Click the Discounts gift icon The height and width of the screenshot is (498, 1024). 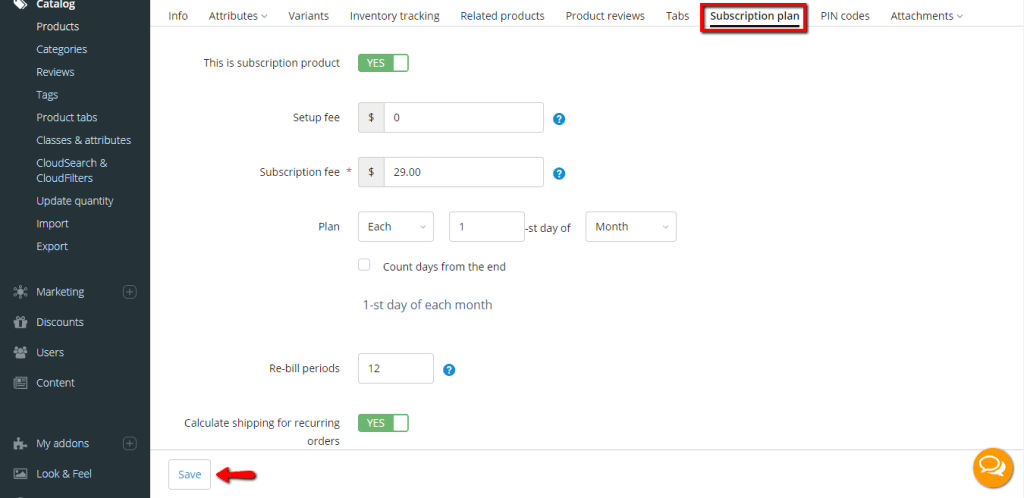coord(20,322)
